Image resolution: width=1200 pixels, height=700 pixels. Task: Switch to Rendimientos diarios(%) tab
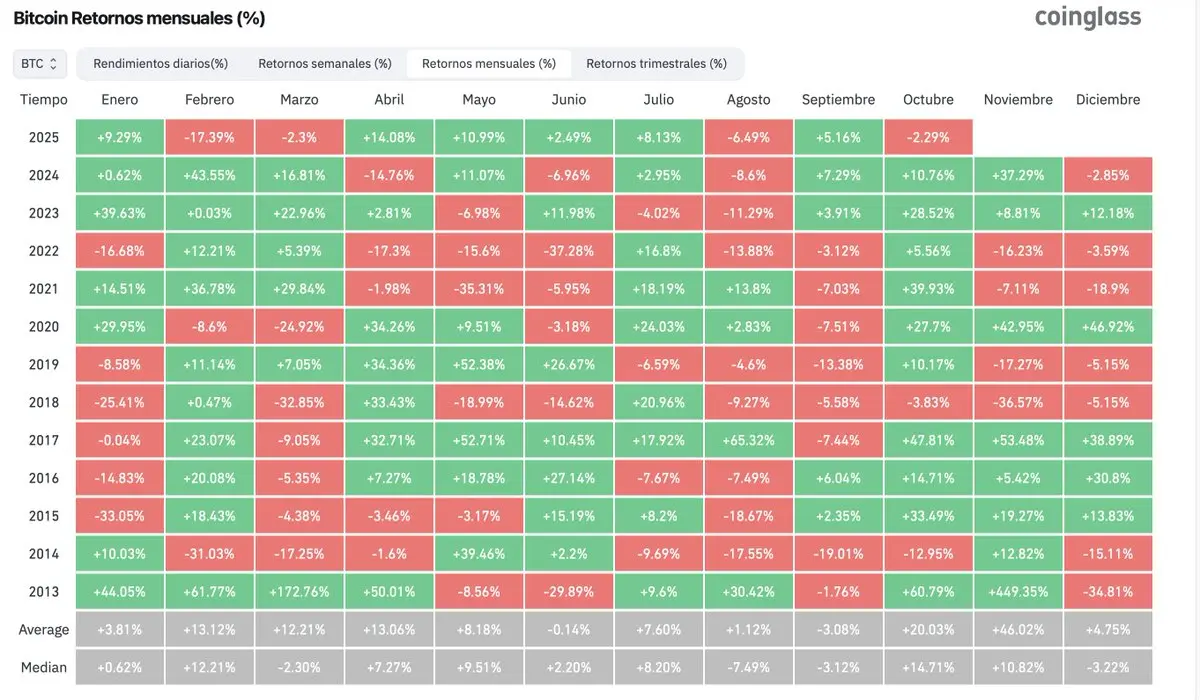tap(161, 63)
